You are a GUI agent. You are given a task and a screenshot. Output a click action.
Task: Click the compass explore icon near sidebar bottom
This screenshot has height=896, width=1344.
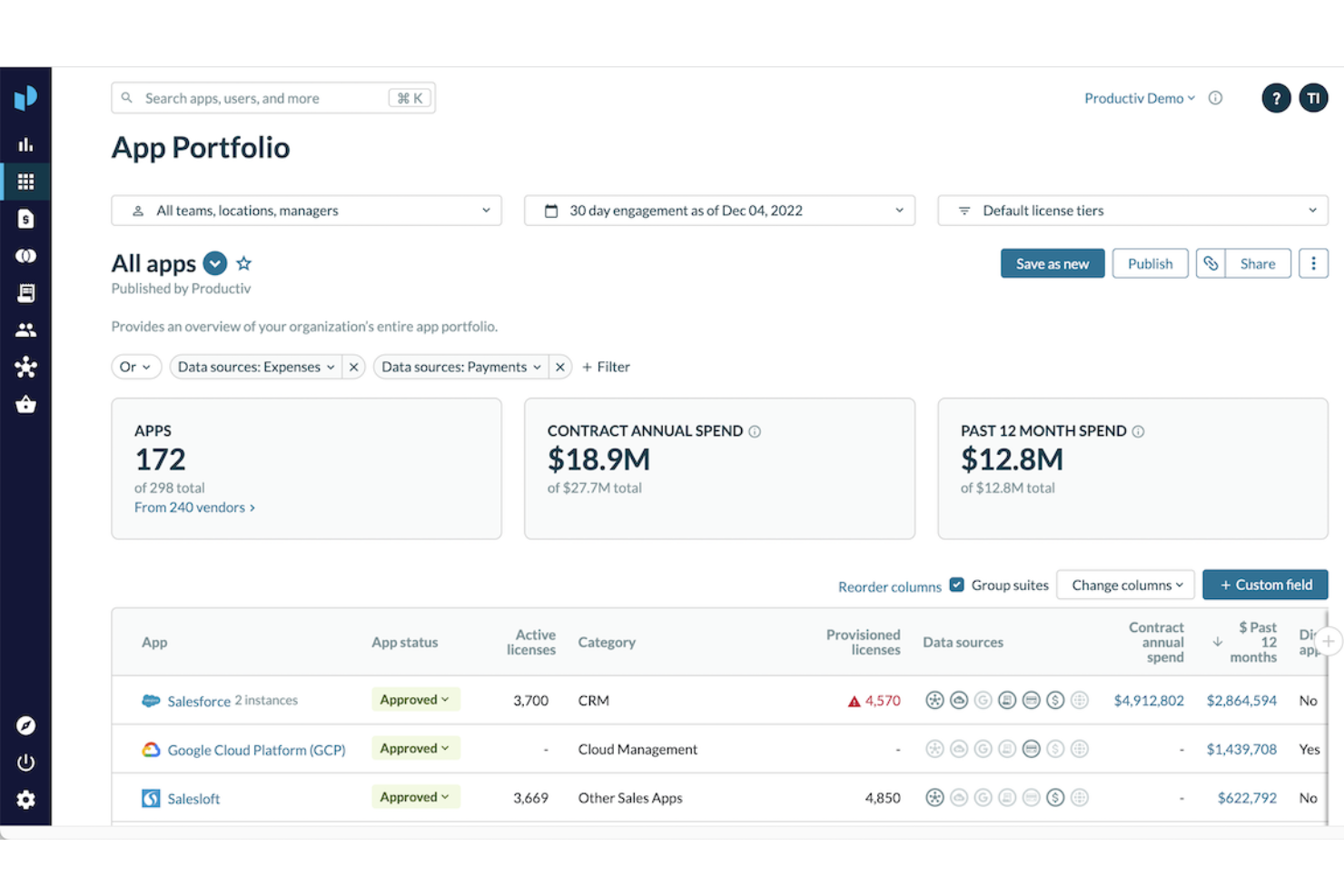25,725
